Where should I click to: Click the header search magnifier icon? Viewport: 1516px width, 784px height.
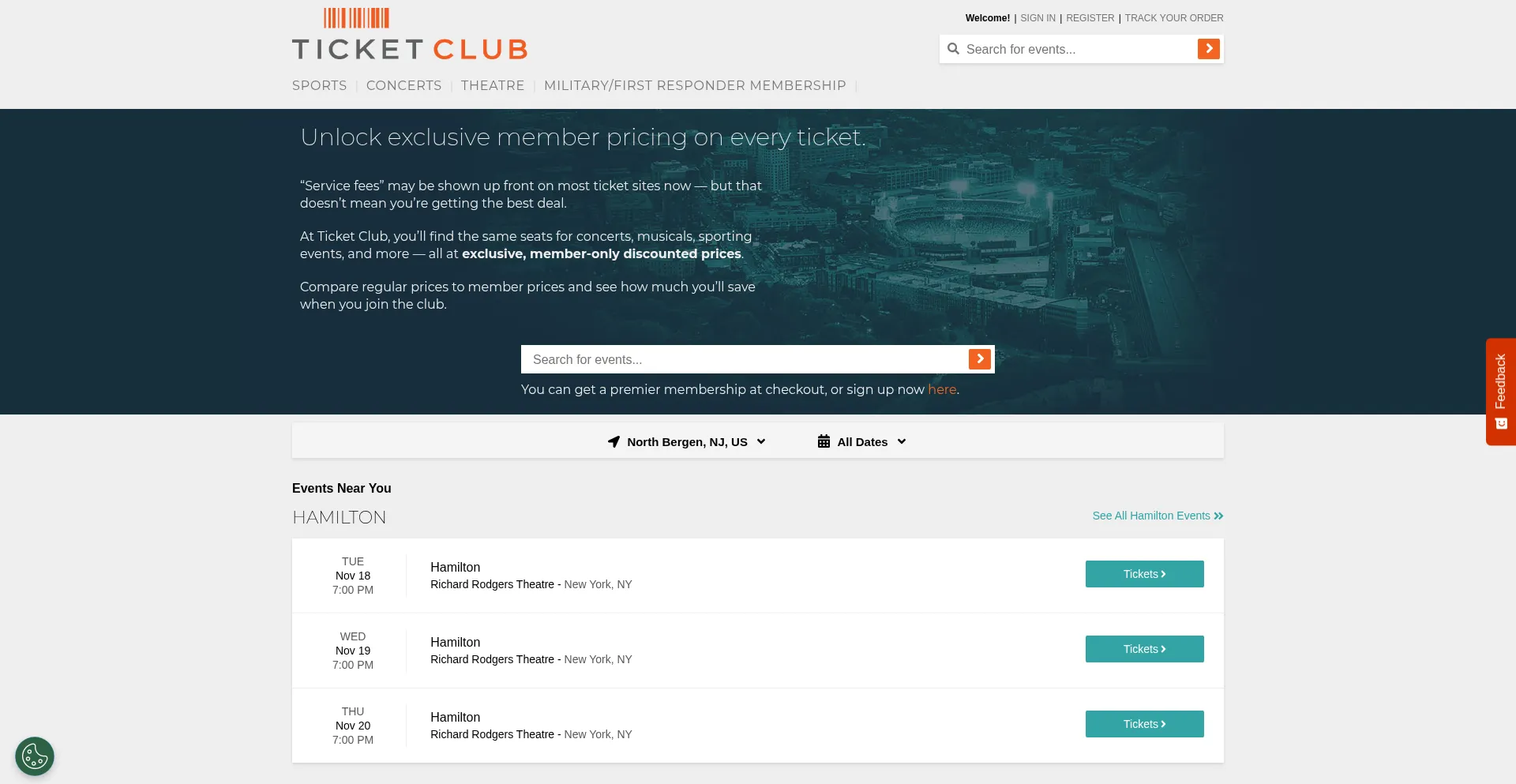click(954, 49)
